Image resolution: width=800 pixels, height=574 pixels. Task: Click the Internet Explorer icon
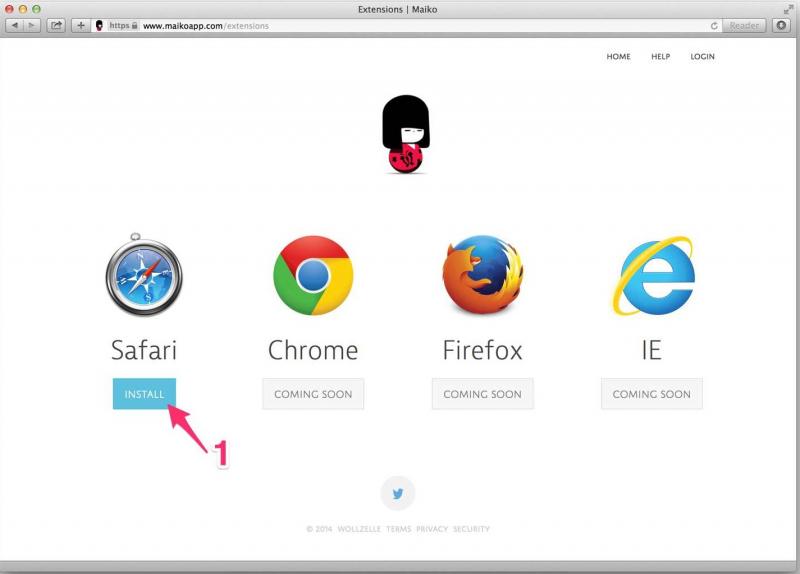[x=653, y=275]
